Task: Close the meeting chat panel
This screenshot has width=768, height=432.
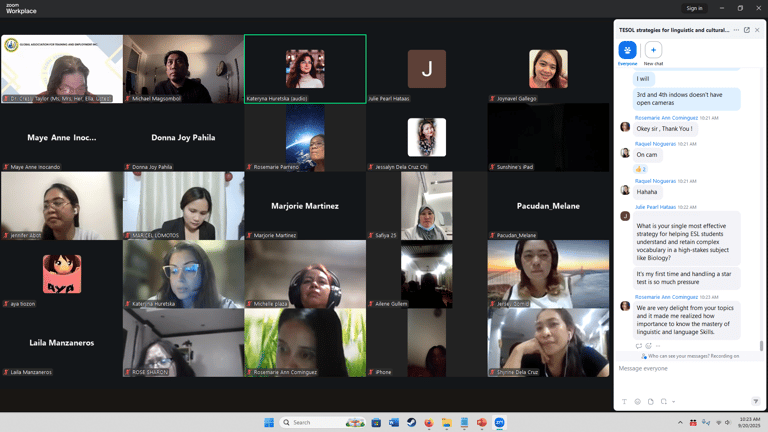Action: (x=757, y=30)
